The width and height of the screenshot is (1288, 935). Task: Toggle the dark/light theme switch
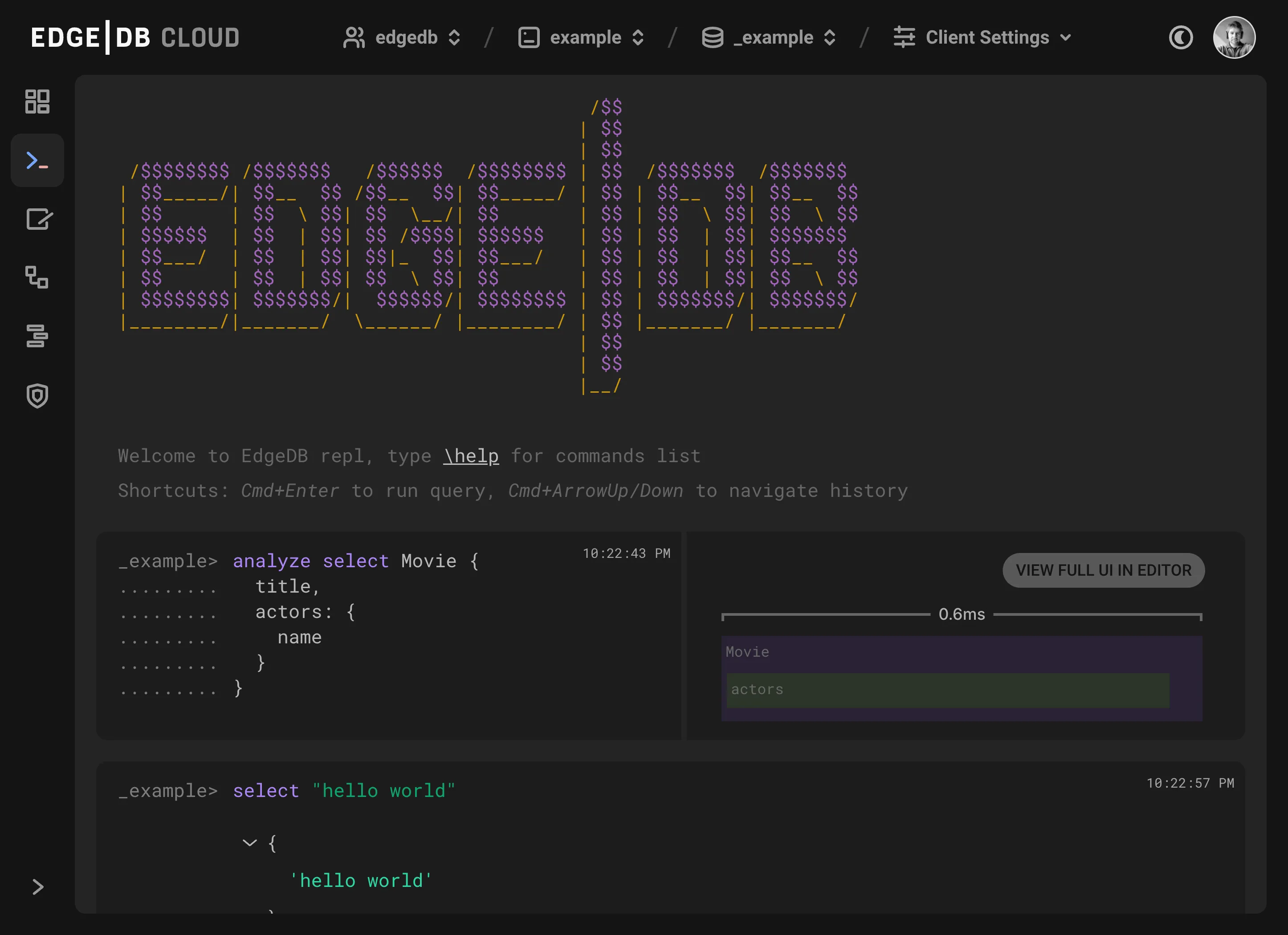tap(1181, 37)
